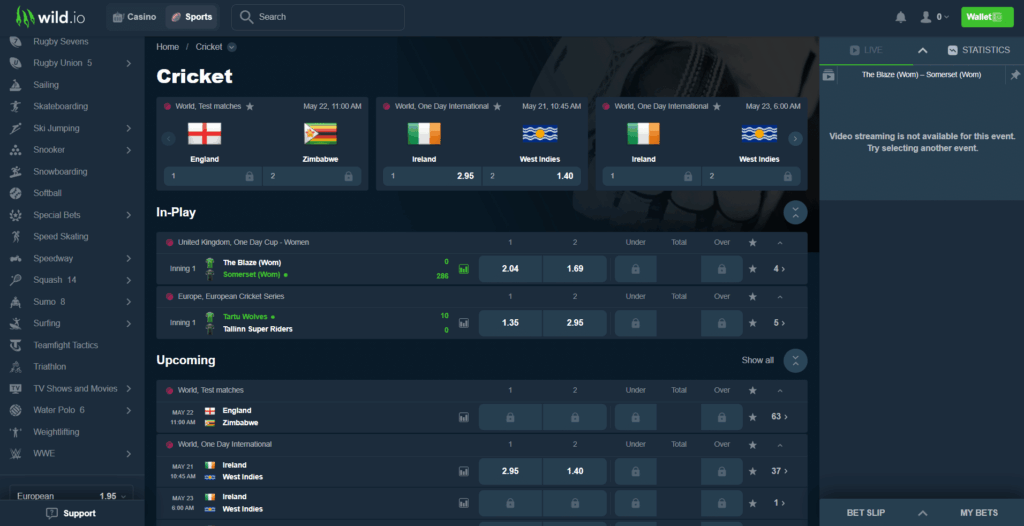Go to Home breadcrumb link
This screenshot has width=1024, height=526.
(x=168, y=47)
